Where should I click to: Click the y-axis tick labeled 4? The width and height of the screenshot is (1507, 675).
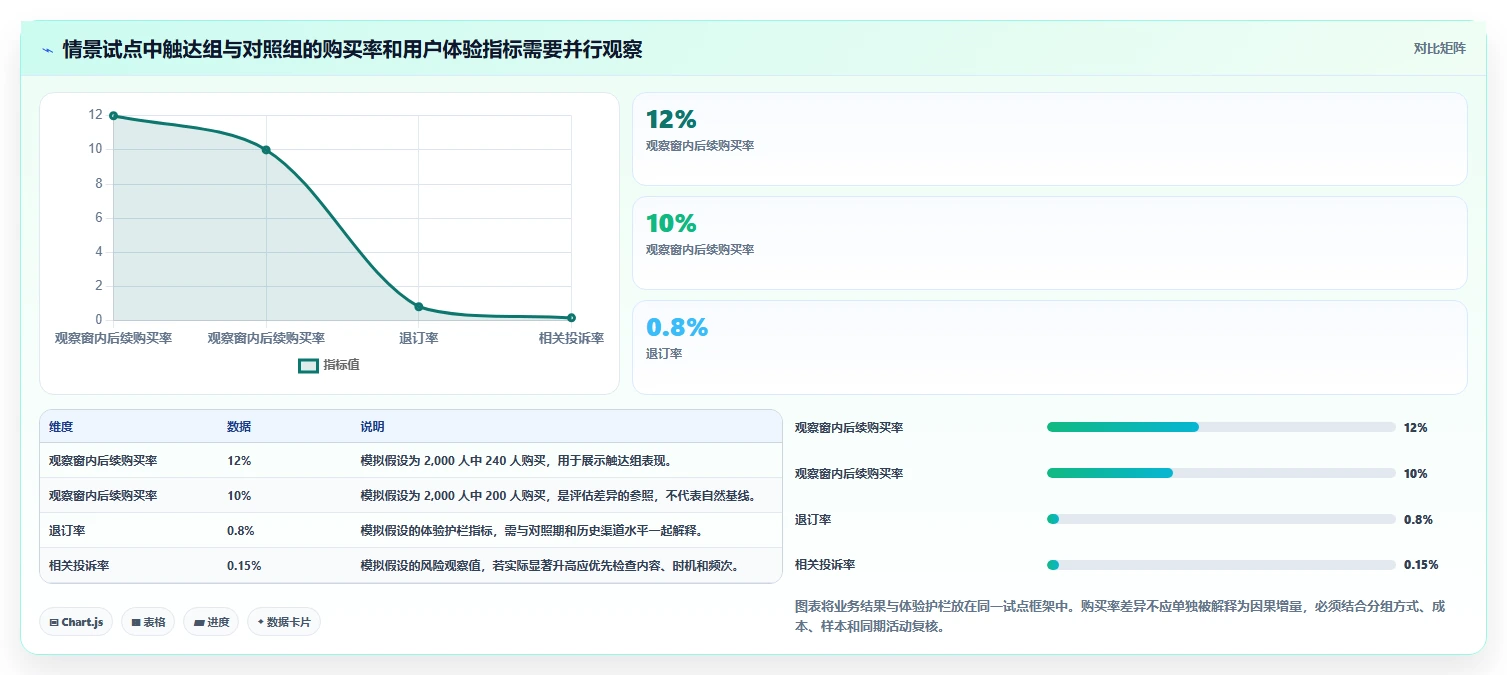pyautogui.click(x=99, y=252)
